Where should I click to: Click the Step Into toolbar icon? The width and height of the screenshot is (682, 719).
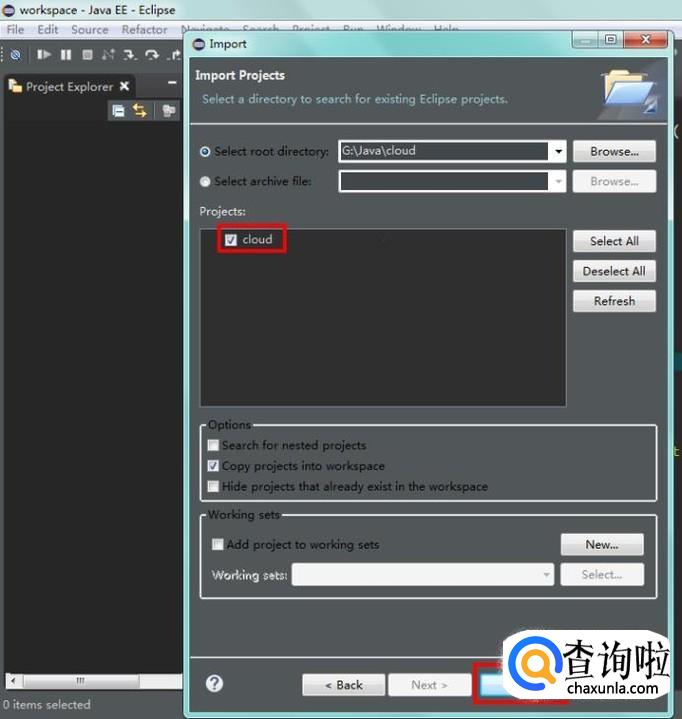130,55
